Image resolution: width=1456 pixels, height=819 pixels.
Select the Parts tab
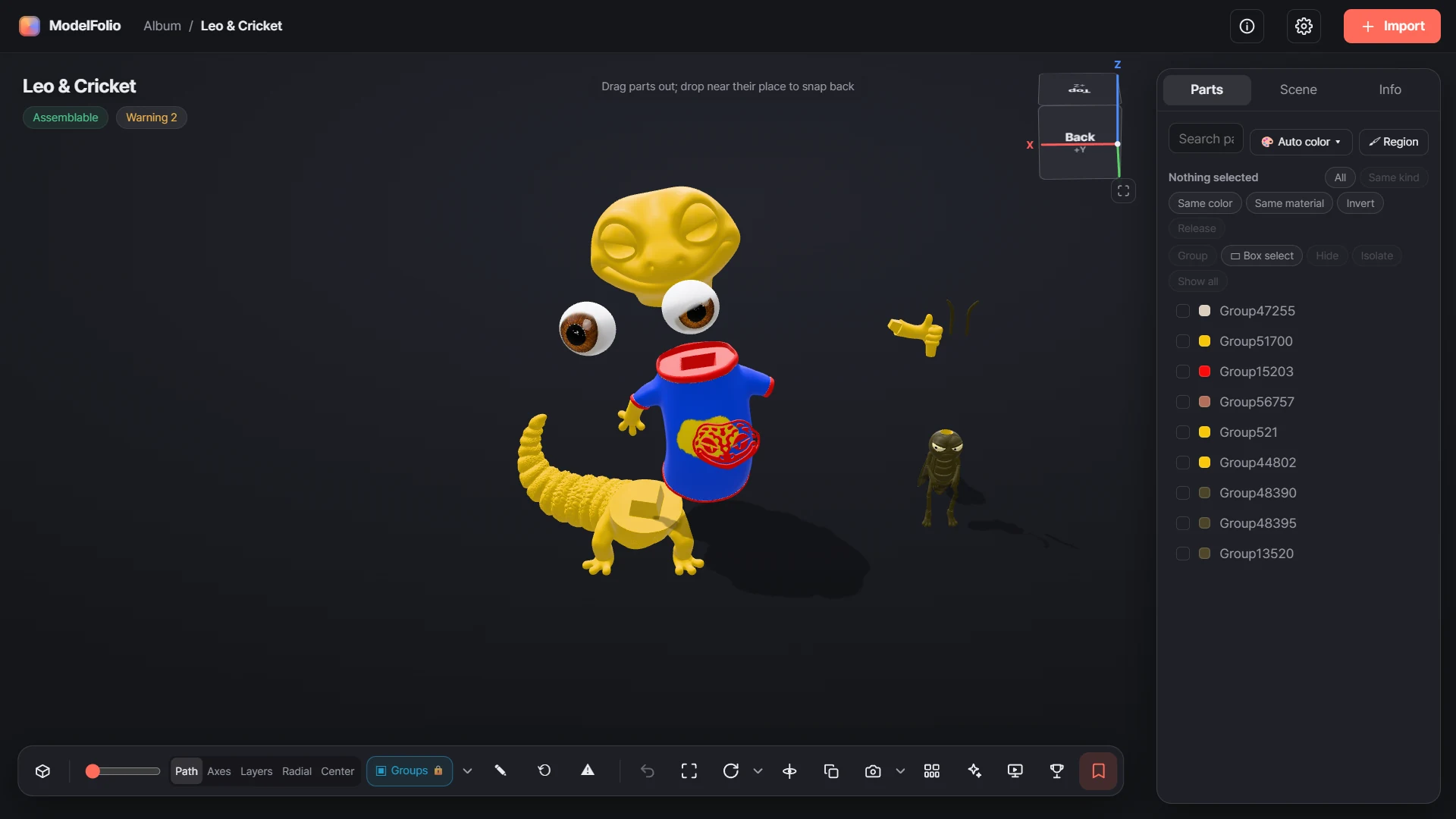point(1207,89)
